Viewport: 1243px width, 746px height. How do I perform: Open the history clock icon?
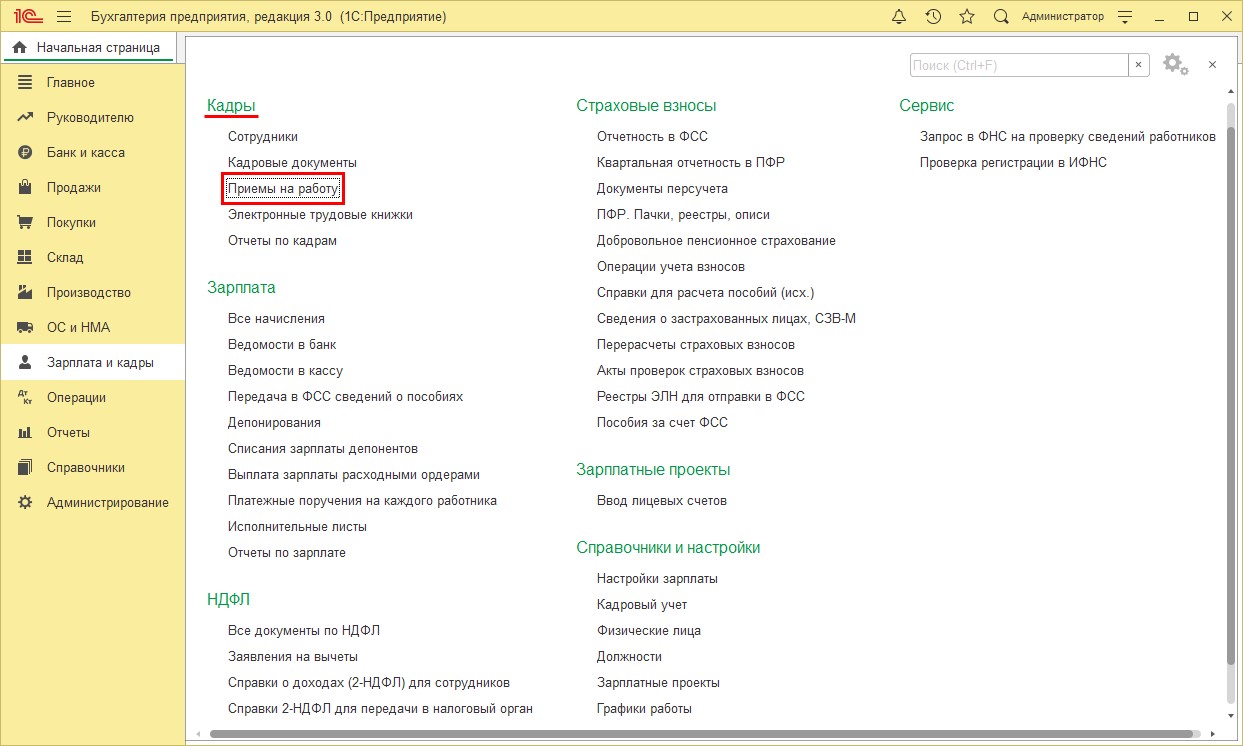click(933, 17)
